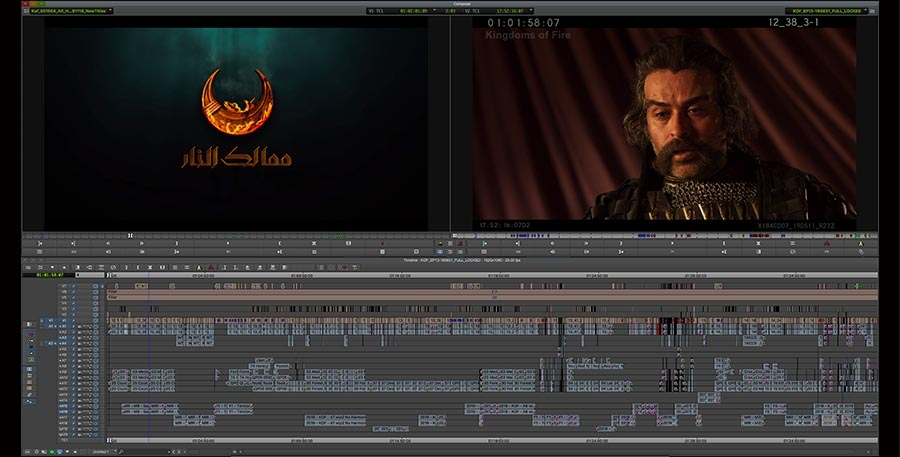Toggle the source-side A2 patch selector

(51, 343)
